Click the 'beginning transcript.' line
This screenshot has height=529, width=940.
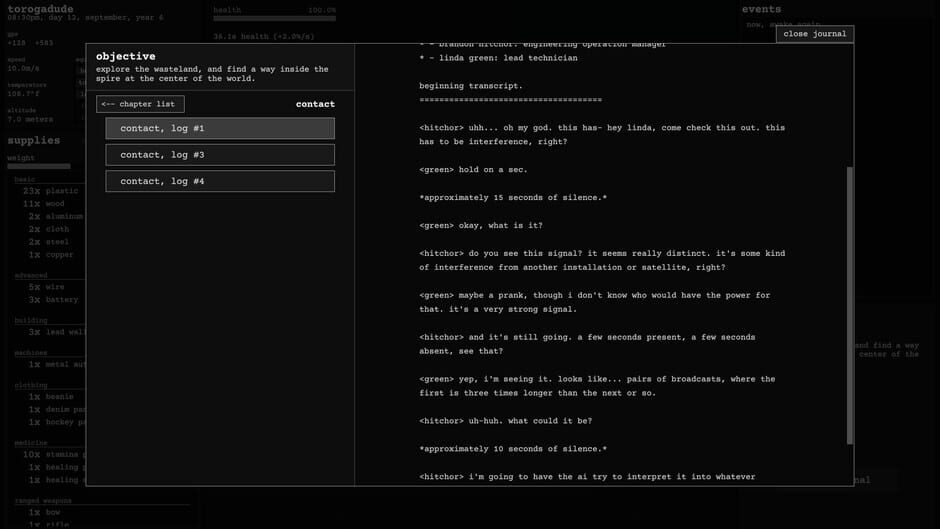click(471, 86)
